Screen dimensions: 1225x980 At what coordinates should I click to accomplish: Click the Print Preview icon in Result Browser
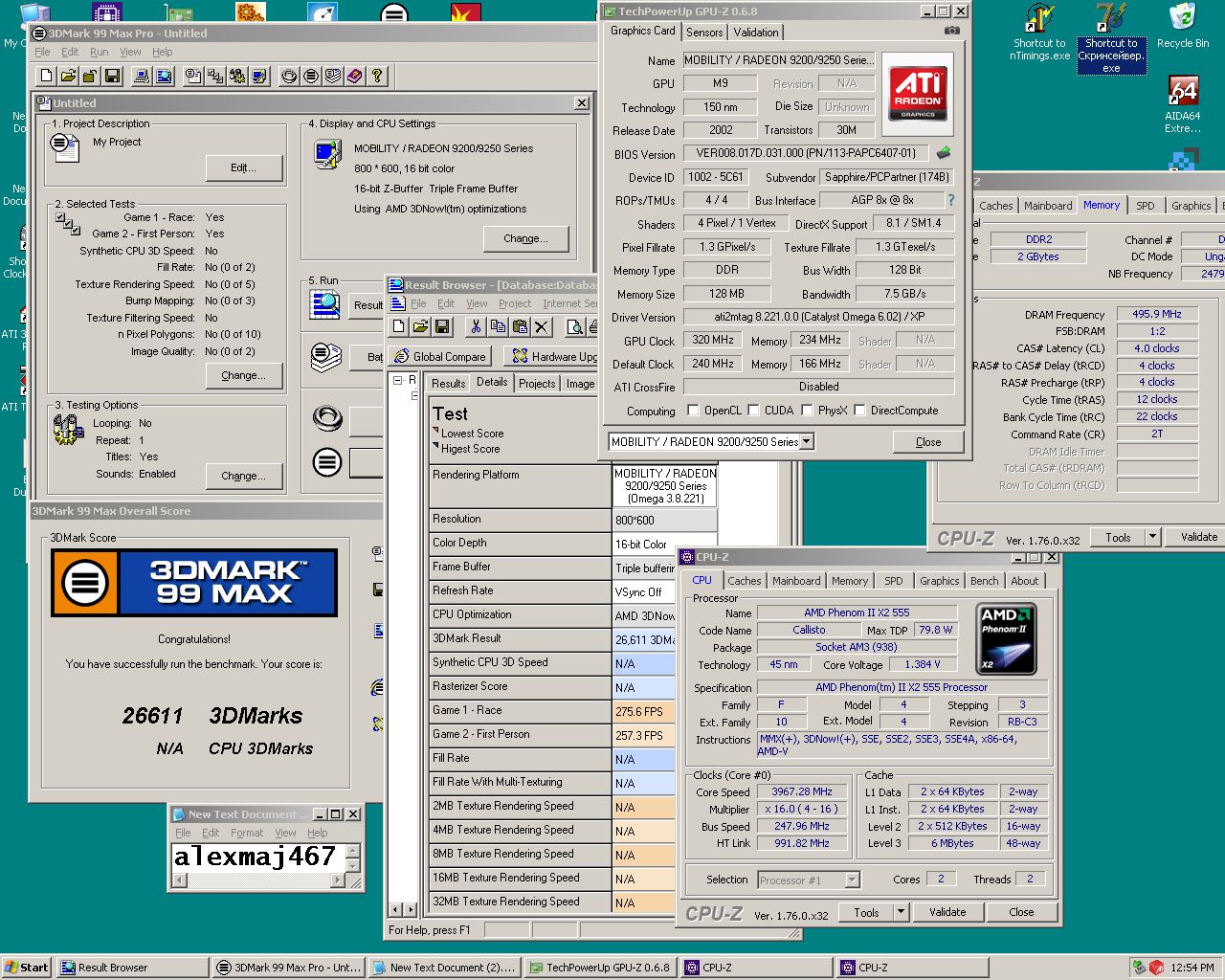tap(575, 327)
